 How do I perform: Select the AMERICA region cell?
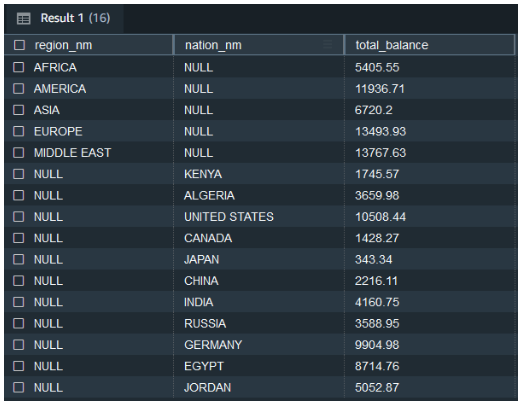89,89
